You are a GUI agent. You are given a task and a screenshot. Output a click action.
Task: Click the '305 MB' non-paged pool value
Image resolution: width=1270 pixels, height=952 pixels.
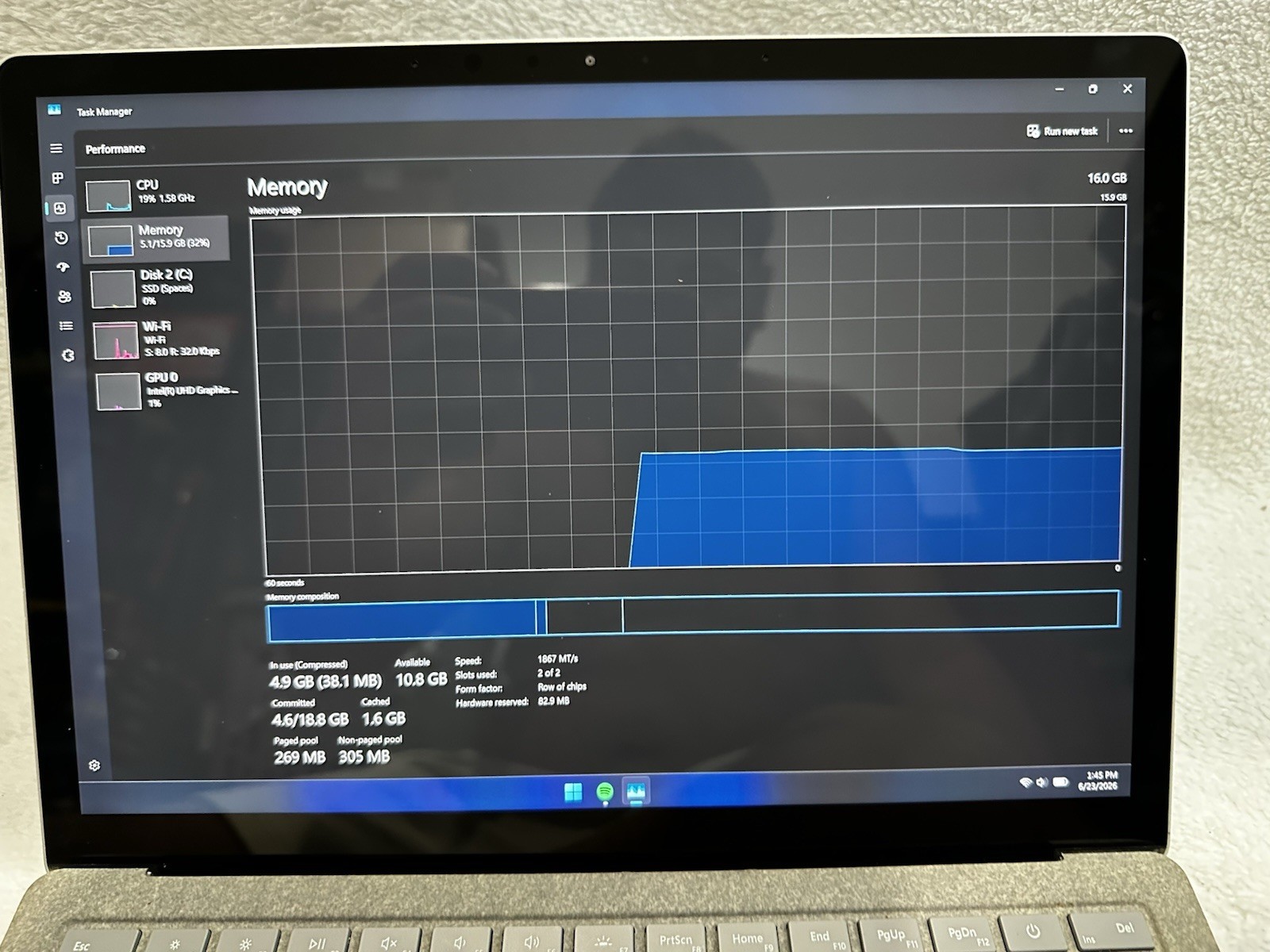(x=364, y=757)
